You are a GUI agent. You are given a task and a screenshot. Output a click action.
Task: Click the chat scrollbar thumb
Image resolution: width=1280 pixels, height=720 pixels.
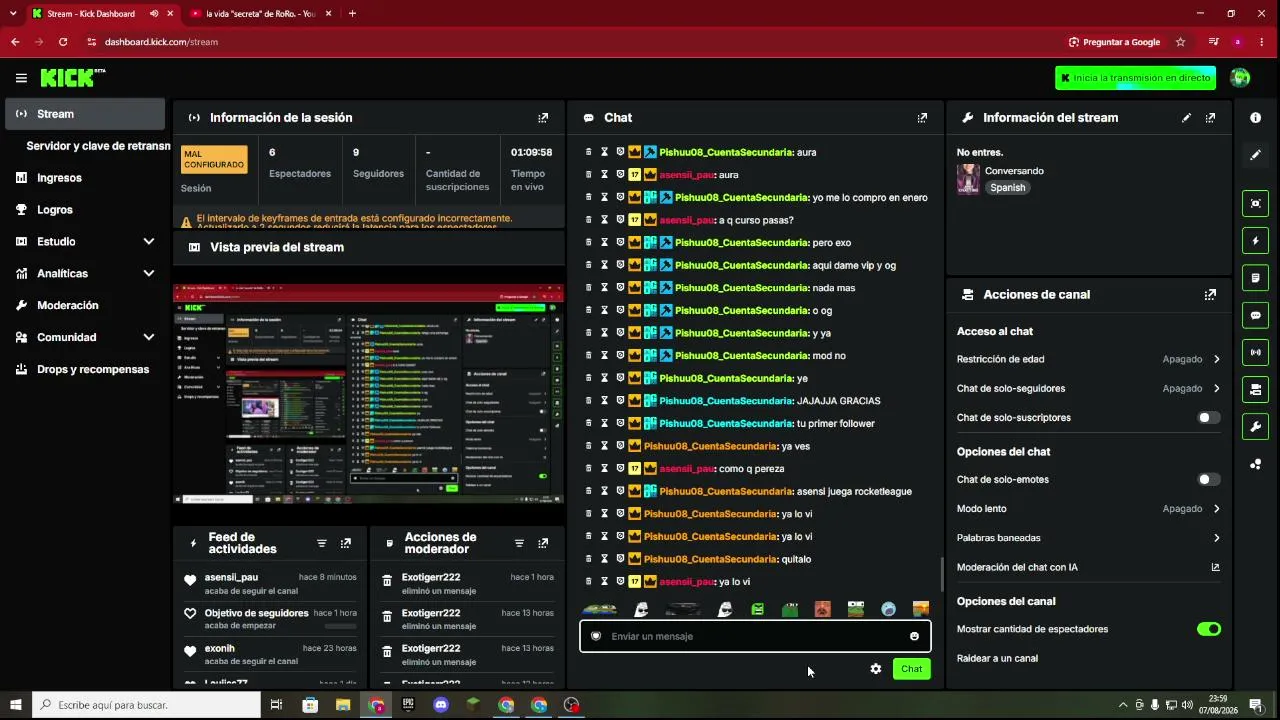[x=941, y=574]
